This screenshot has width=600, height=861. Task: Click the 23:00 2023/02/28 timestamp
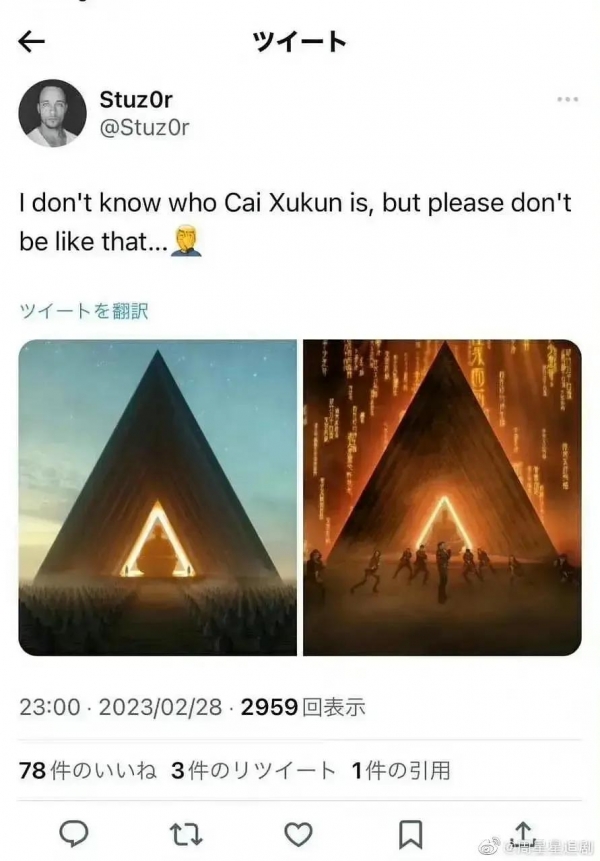pyautogui.click(x=121, y=707)
